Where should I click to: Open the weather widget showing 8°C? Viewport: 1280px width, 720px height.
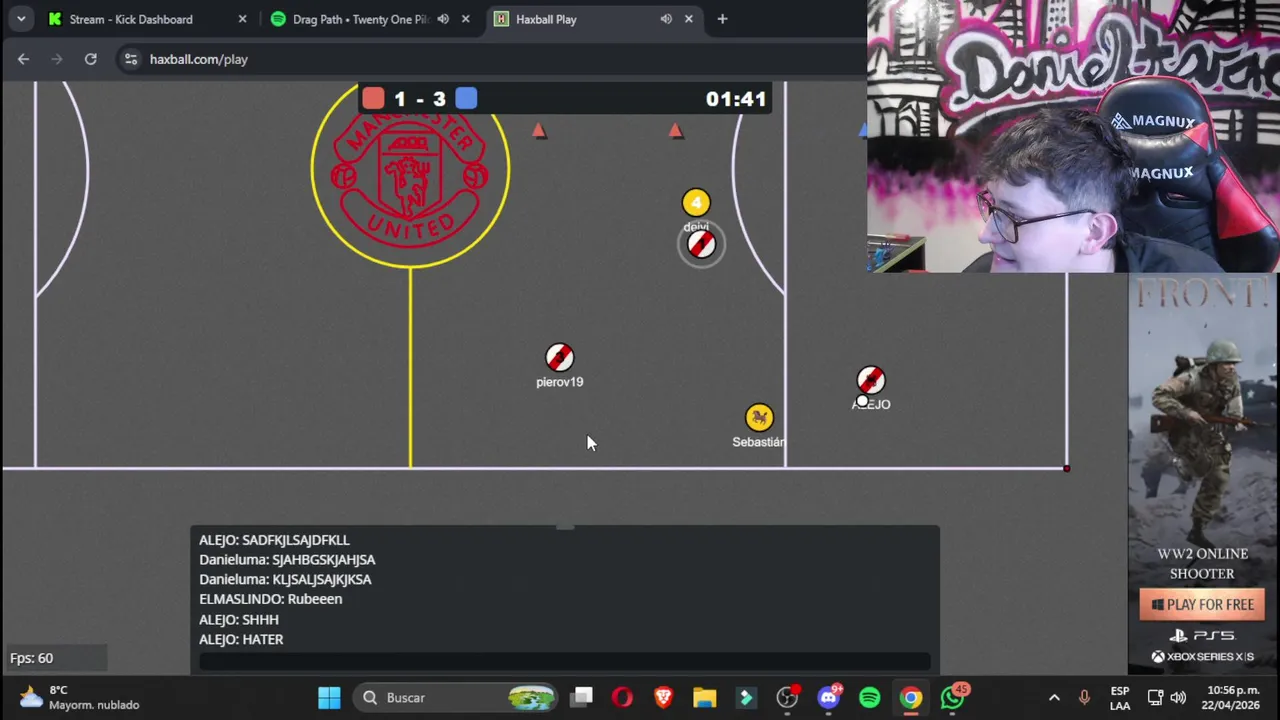[80, 697]
